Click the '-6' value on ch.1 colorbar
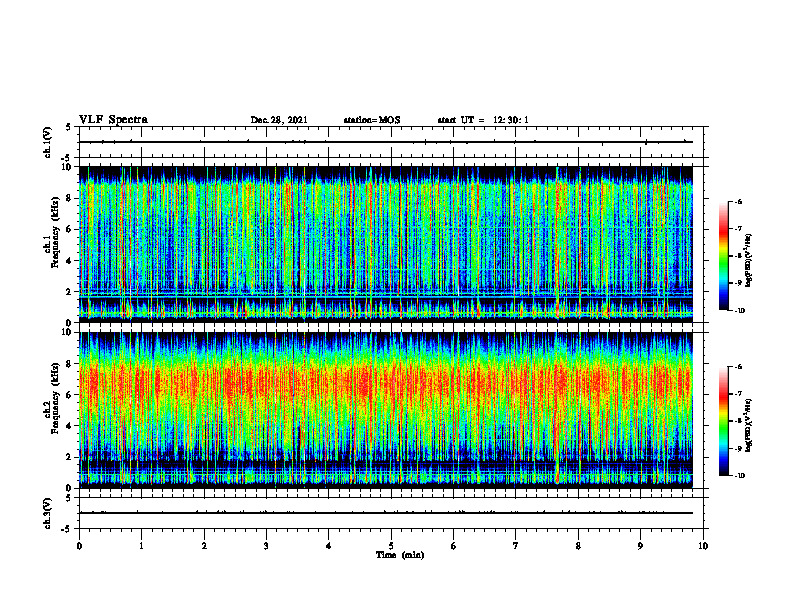This screenshot has height=612, width=792. (x=738, y=201)
